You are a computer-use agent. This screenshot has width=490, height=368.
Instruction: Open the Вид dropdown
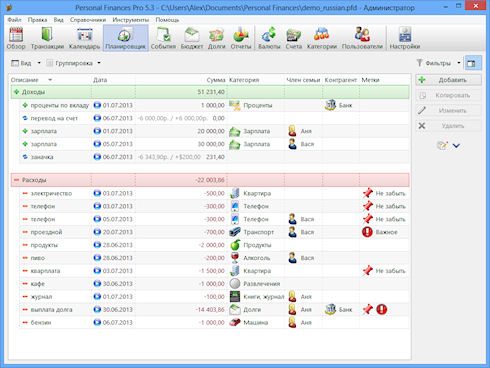click(x=26, y=63)
